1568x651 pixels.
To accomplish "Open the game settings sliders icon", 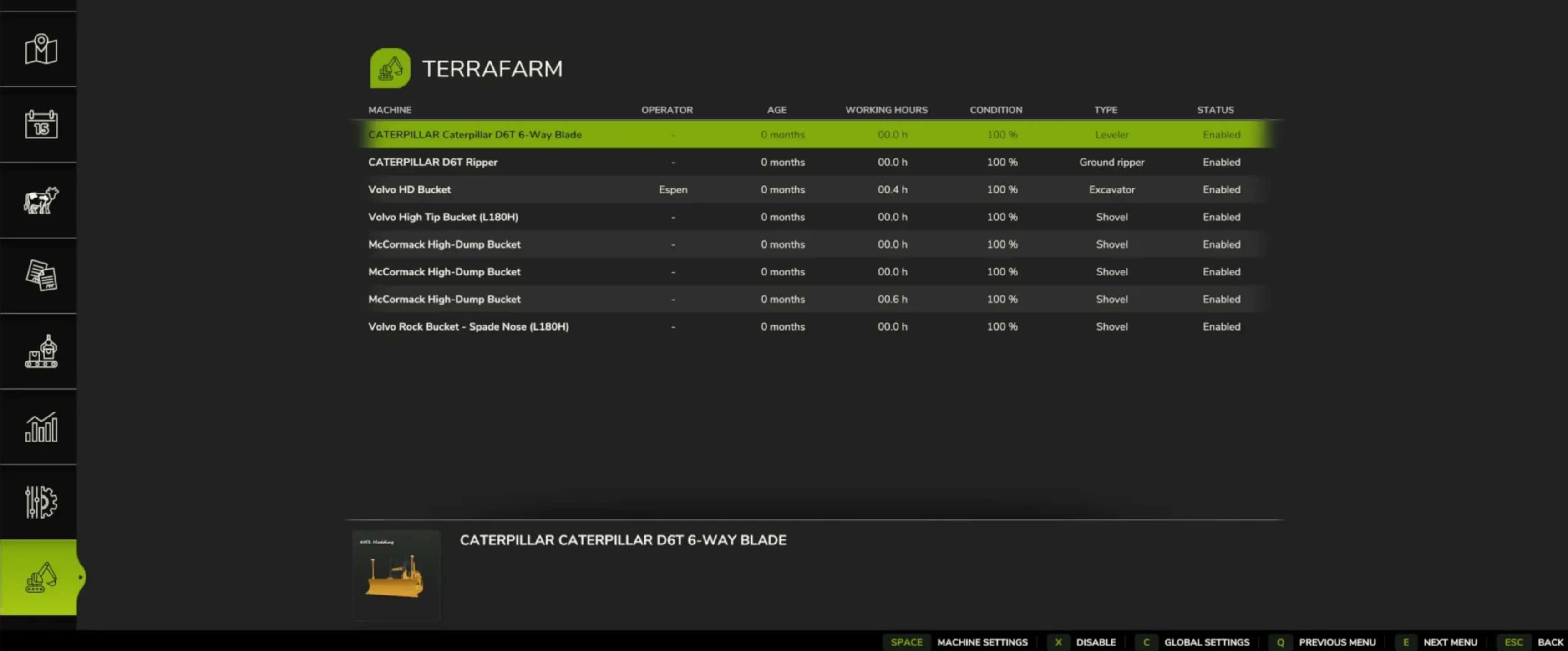I will (x=40, y=503).
